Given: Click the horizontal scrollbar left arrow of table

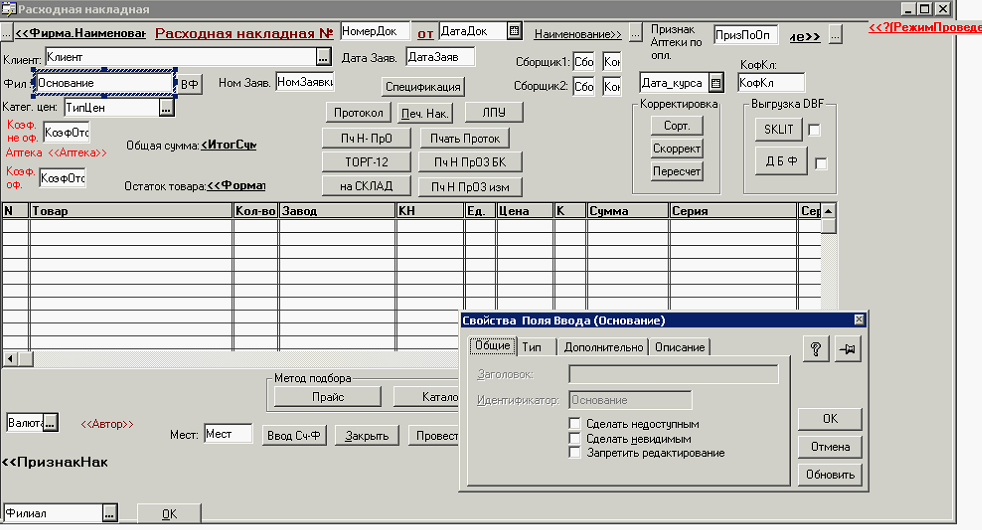Looking at the screenshot, I should (x=10, y=359).
